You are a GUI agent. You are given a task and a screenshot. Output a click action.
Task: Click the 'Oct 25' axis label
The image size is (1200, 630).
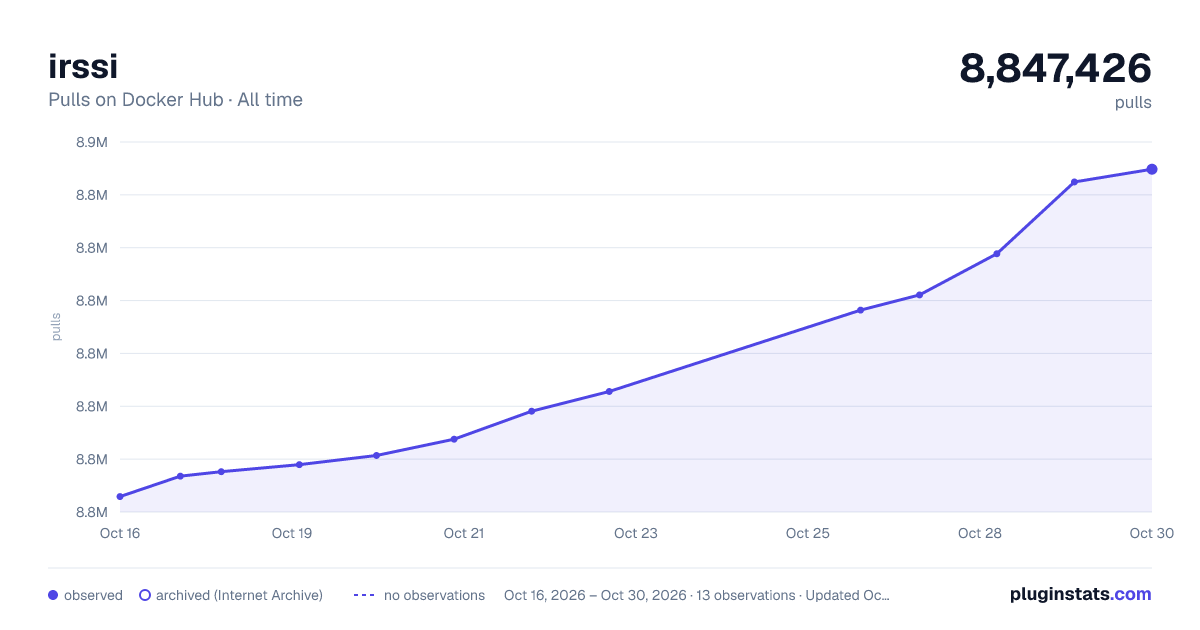808,533
